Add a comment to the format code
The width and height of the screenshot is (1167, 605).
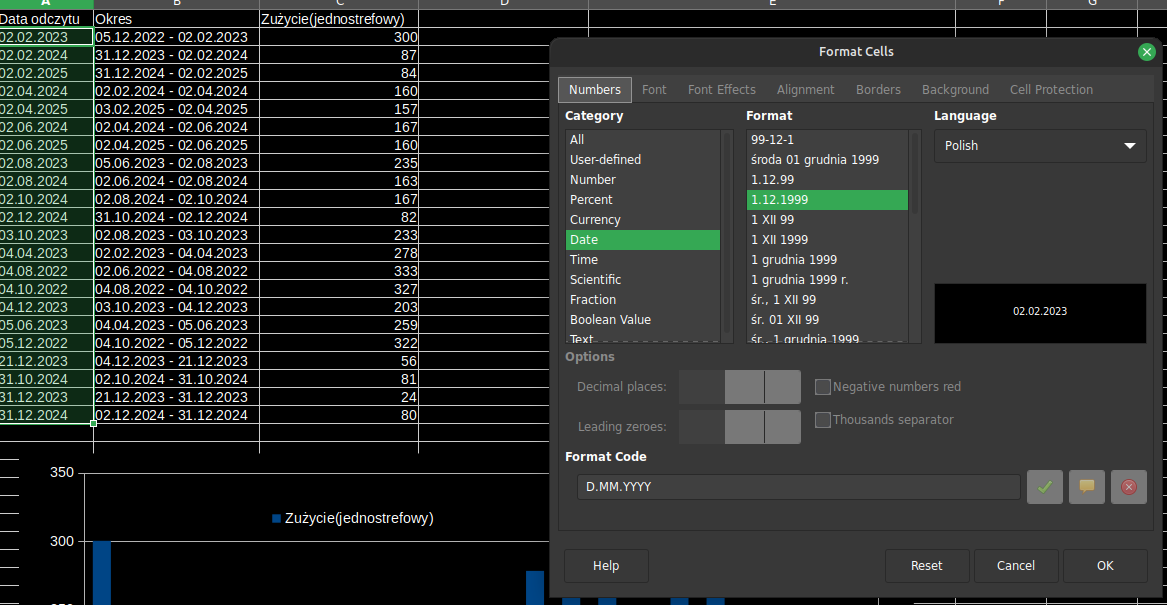click(1086, 487)
